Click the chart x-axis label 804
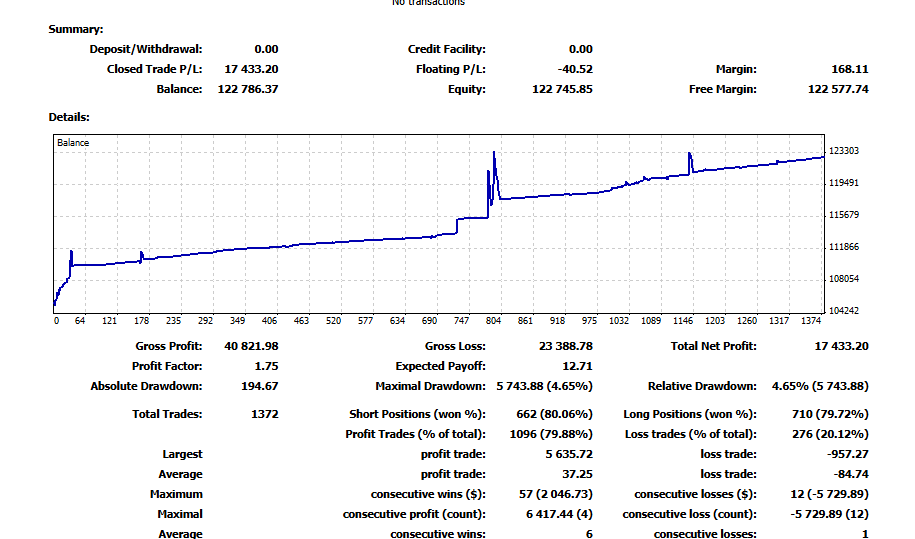The width and height of the screenshot is (915, 539). [x=493, y=320]
